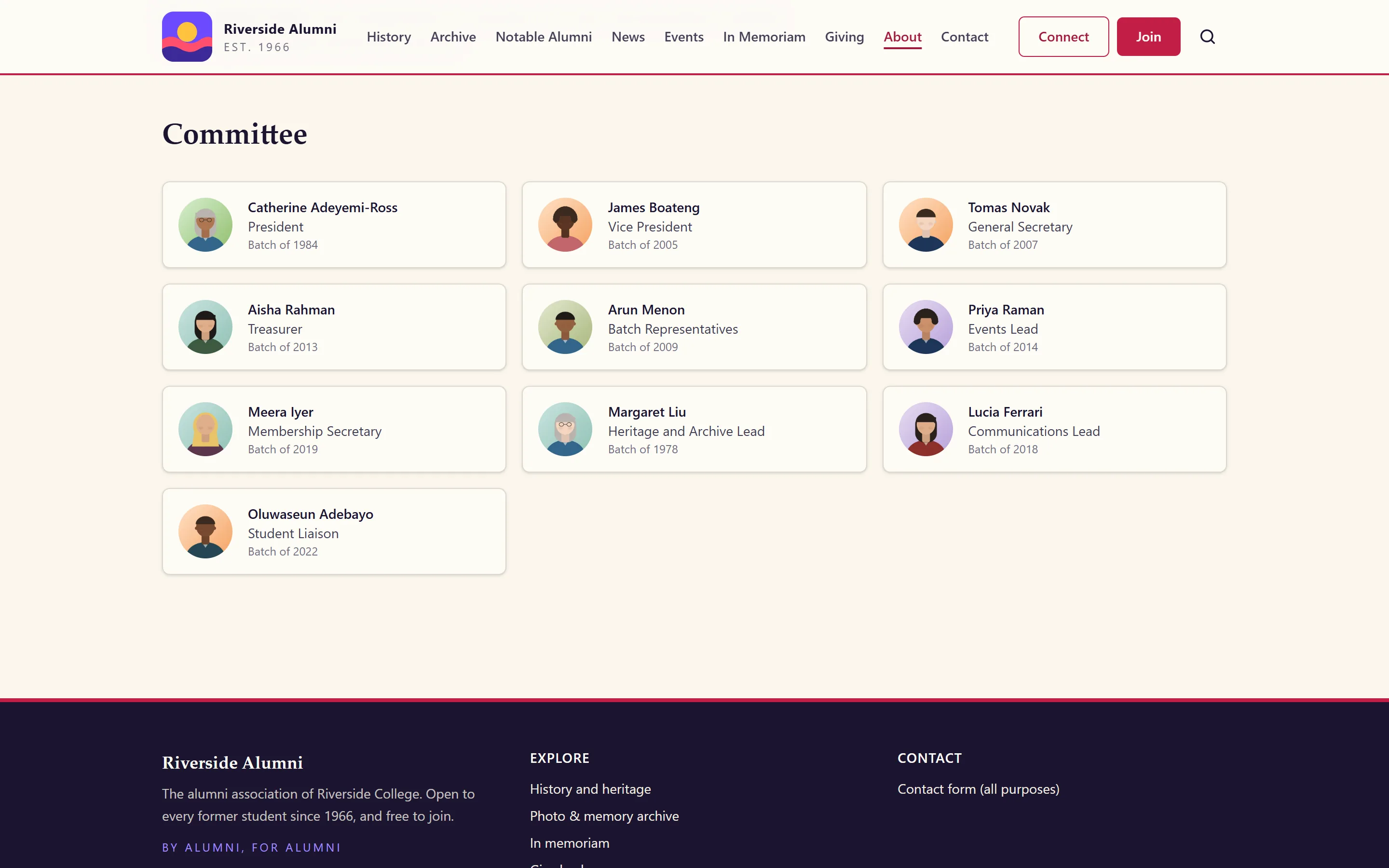This screenshot has width=1389, height=868.
Task: Open the News nav item
Action: 628,37
